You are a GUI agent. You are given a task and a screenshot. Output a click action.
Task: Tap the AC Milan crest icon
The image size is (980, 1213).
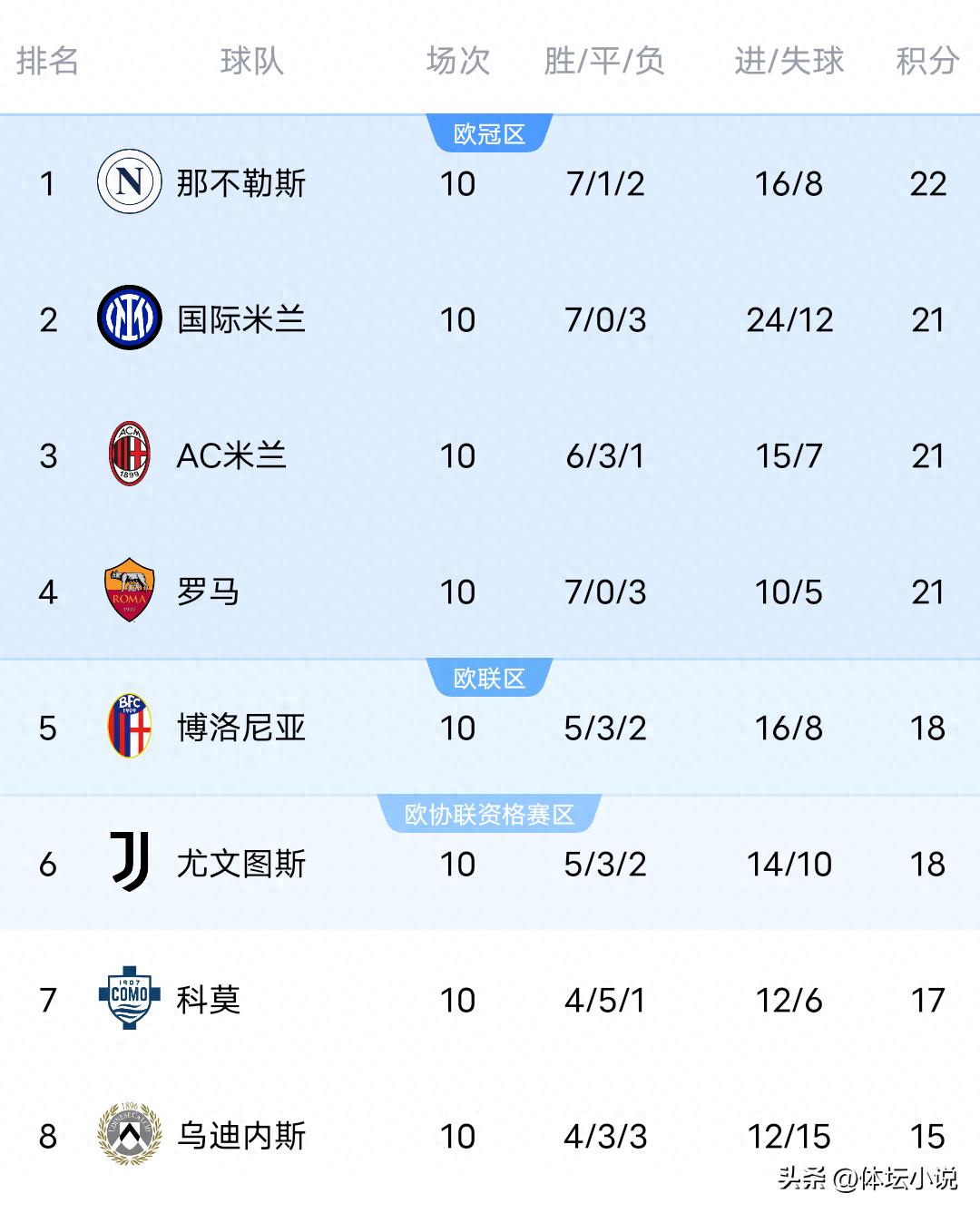(129, 454)
